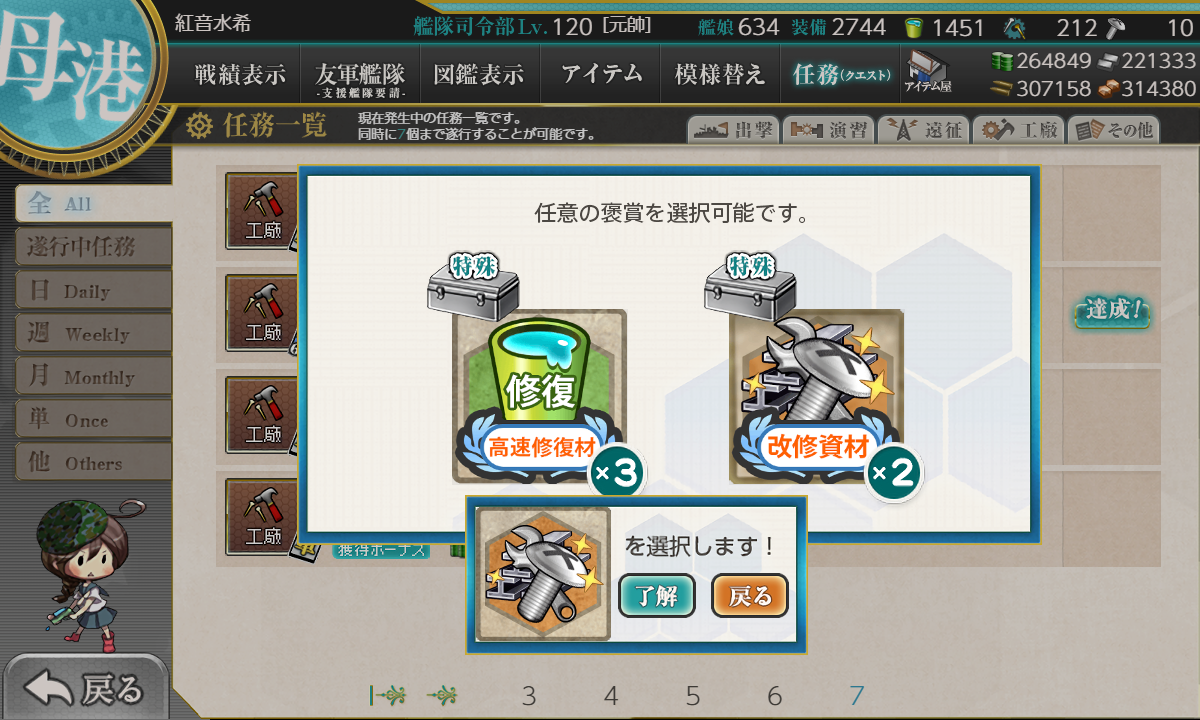This screenshot has height=720, width=1200.
Task: Click the 母港 home port emblem
Action: 74,76
